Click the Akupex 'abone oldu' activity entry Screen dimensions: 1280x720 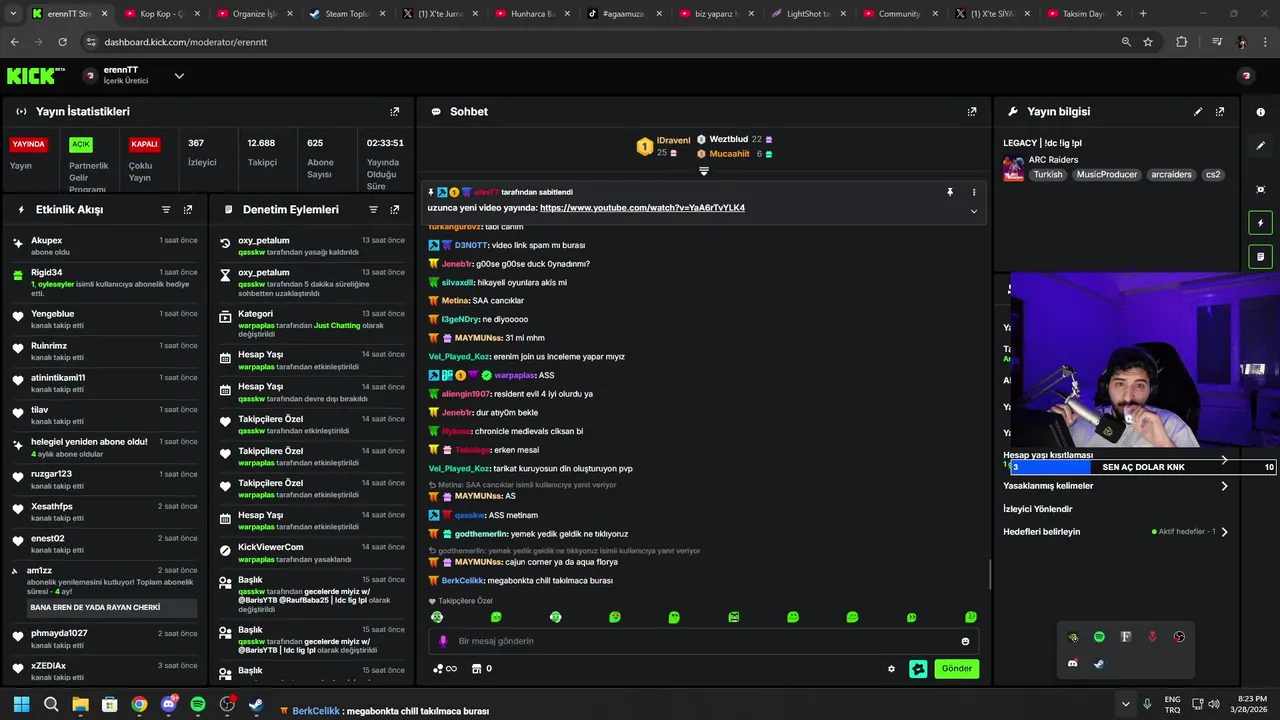click(x=105, y=246)
